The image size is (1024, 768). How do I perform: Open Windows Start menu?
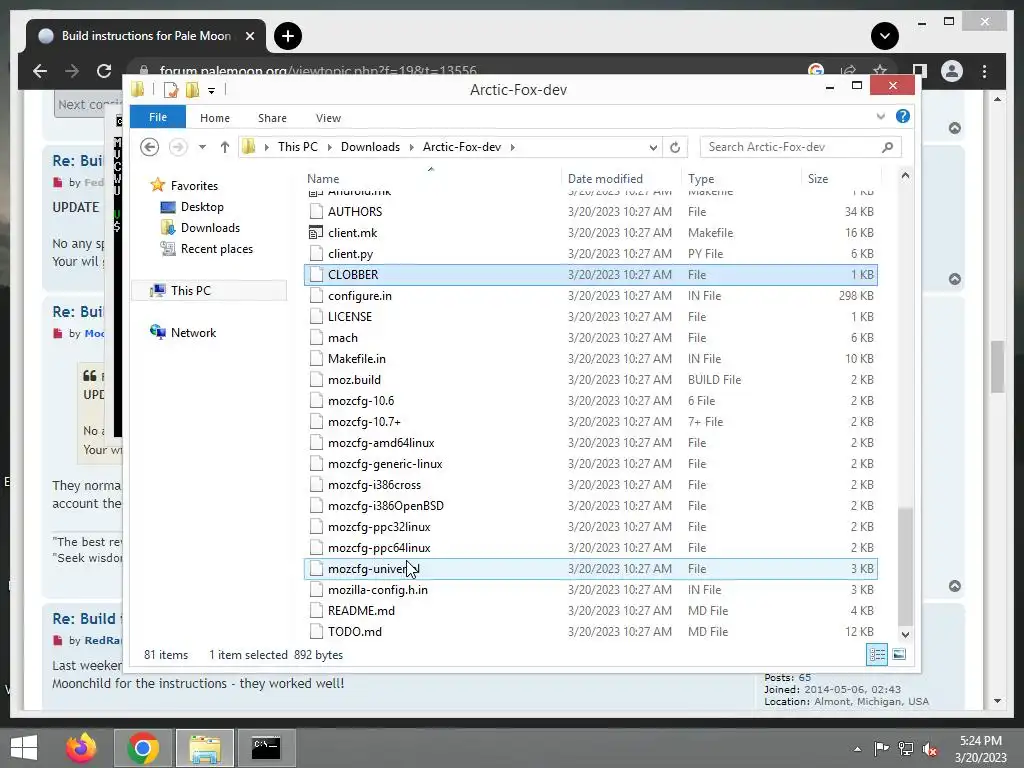click(x=24, y=748)
